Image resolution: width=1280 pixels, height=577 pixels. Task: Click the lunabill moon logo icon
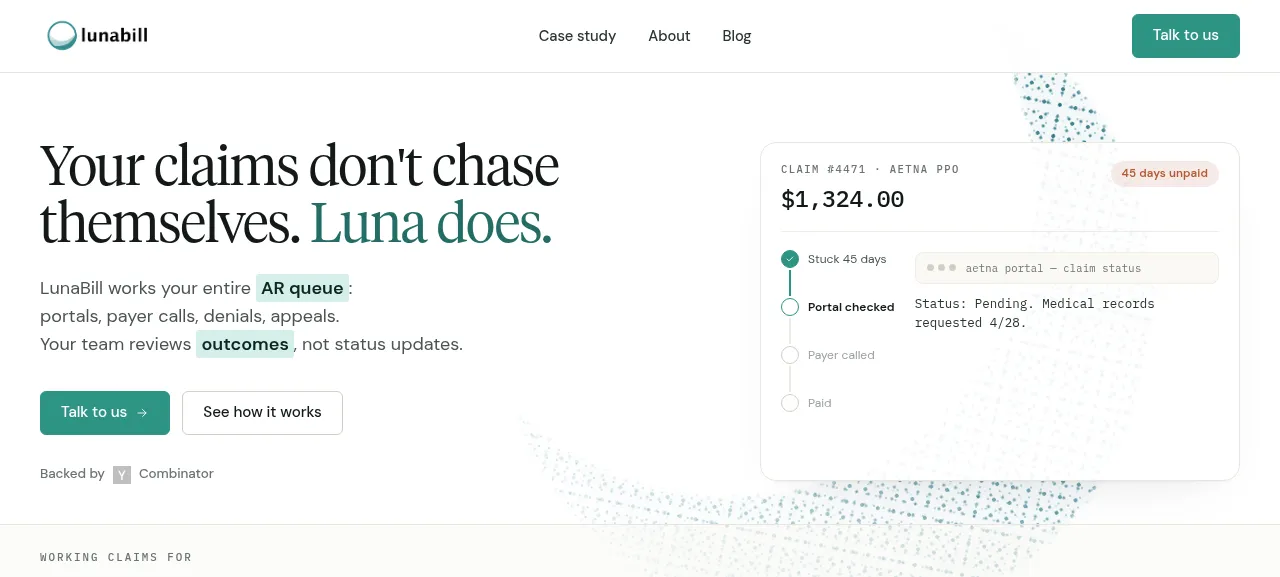62,36
